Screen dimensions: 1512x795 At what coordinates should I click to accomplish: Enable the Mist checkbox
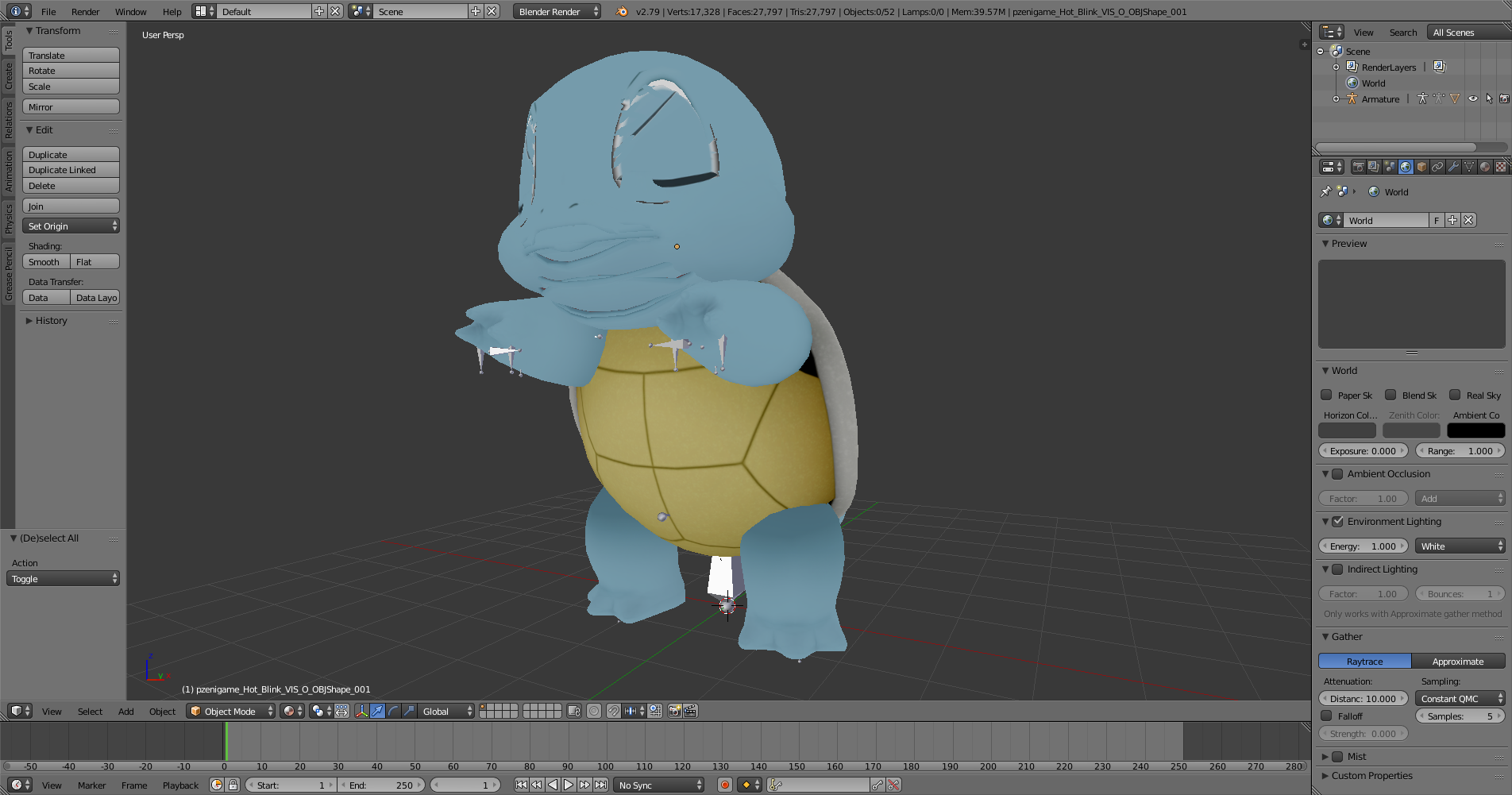click(x=1337, y=756)
